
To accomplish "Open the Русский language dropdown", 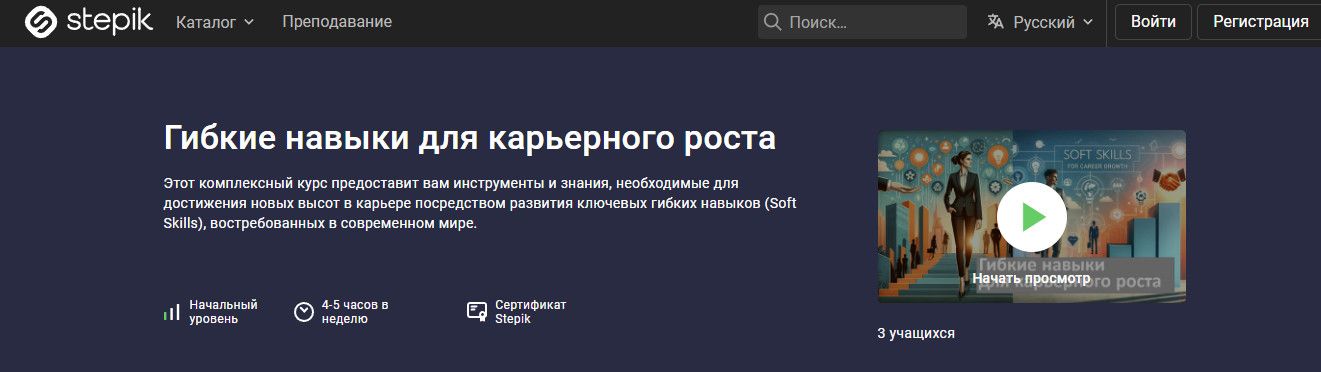I will point(1040,22).
